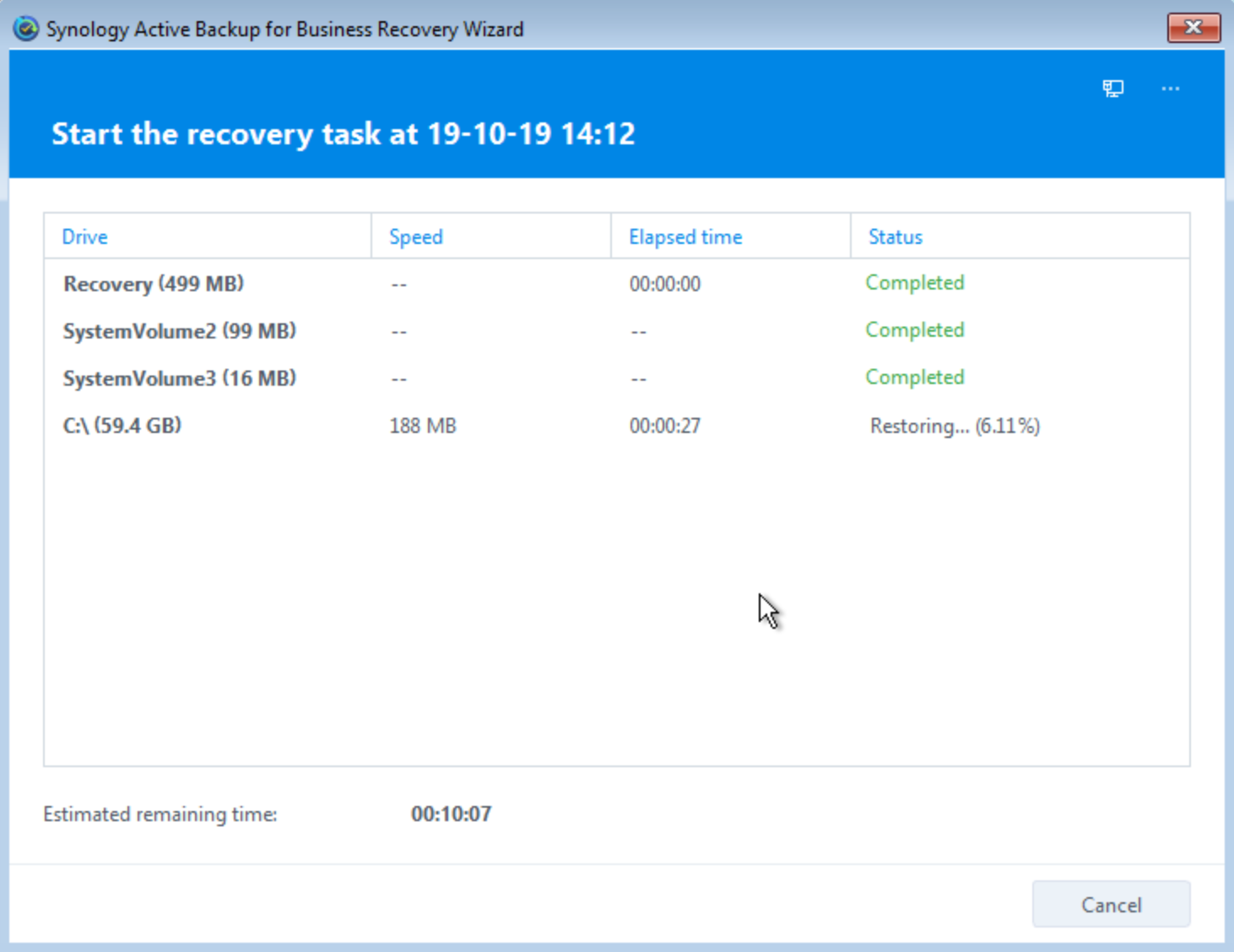
Task: Select the Recovery (499 MB) drive row
Action: 617,284
